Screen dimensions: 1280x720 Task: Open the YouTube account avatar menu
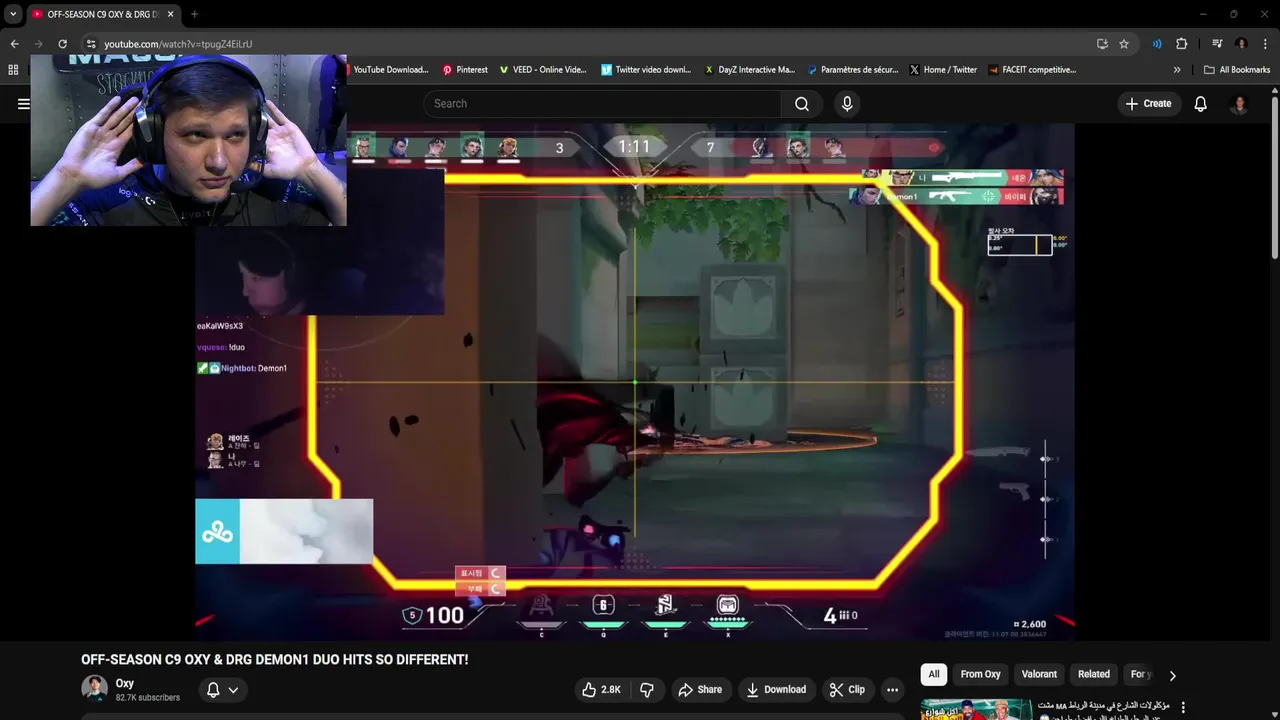(1239, 104)
